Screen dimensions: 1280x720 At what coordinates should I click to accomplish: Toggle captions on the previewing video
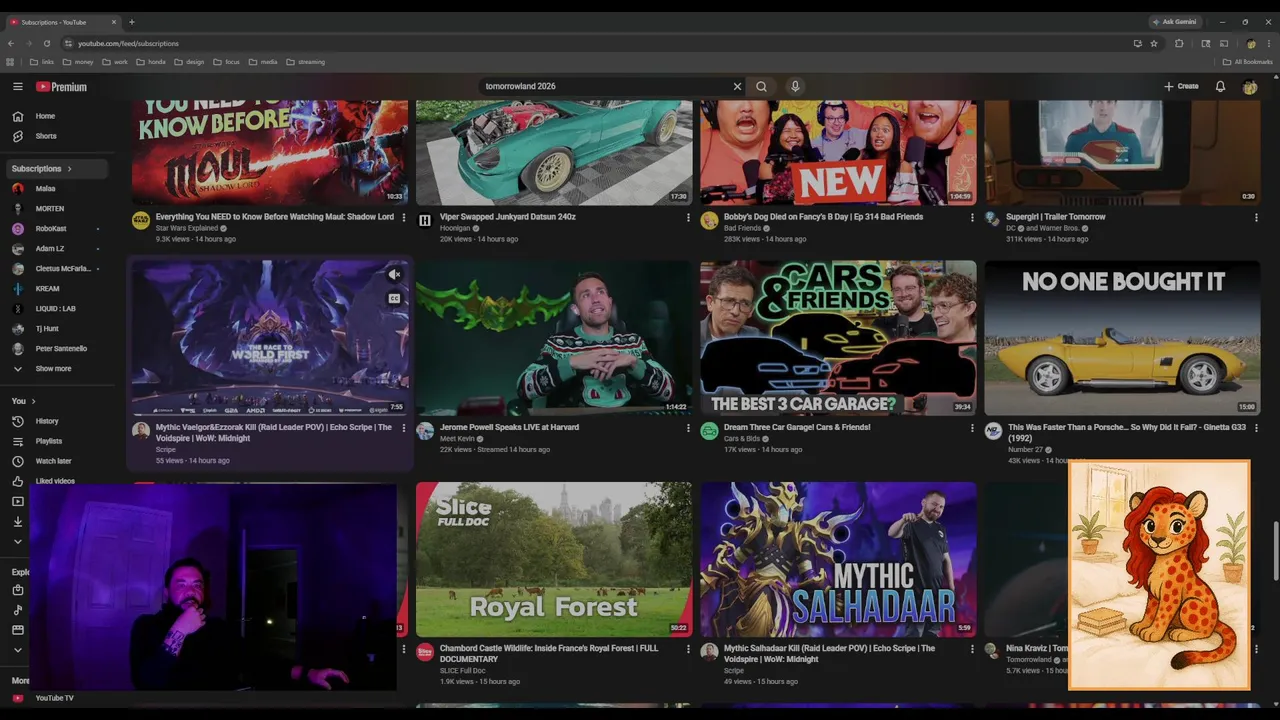coord(395,298)
